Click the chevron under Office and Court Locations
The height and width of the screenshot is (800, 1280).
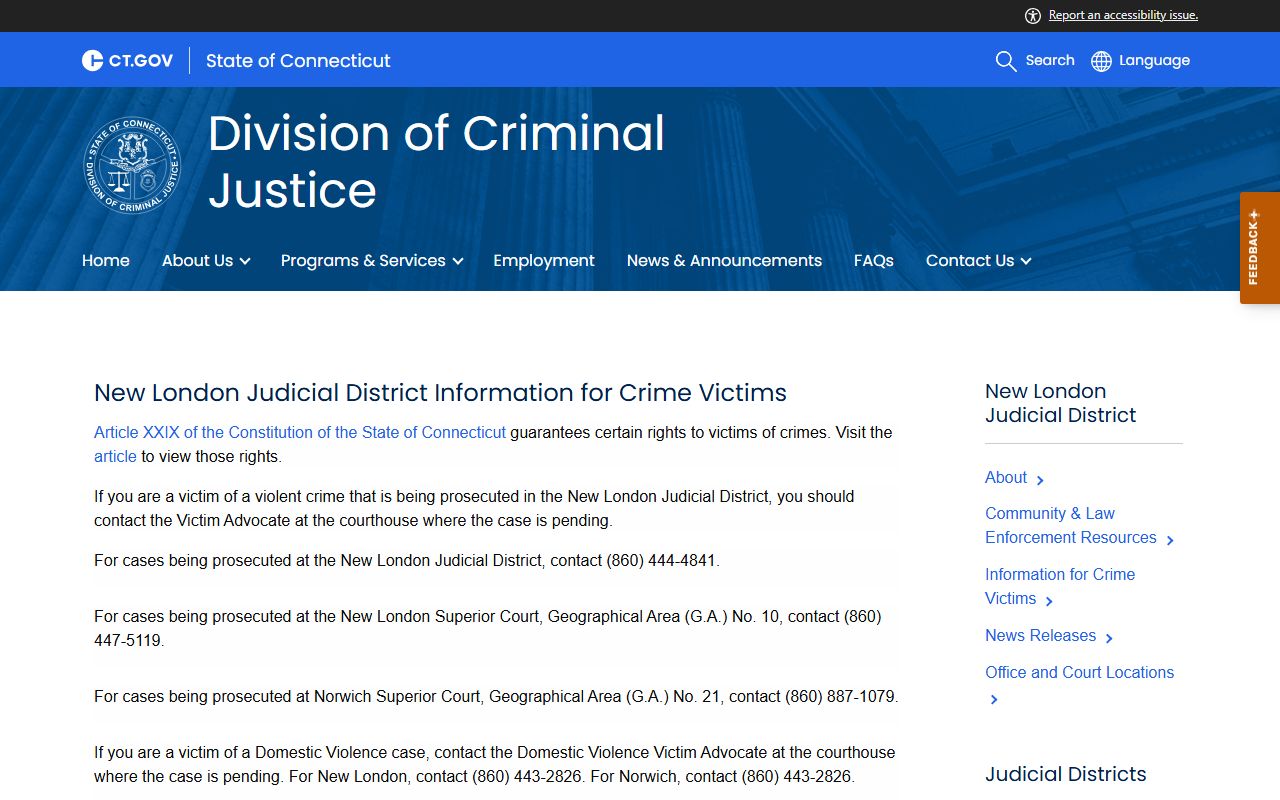coord(994,699)
